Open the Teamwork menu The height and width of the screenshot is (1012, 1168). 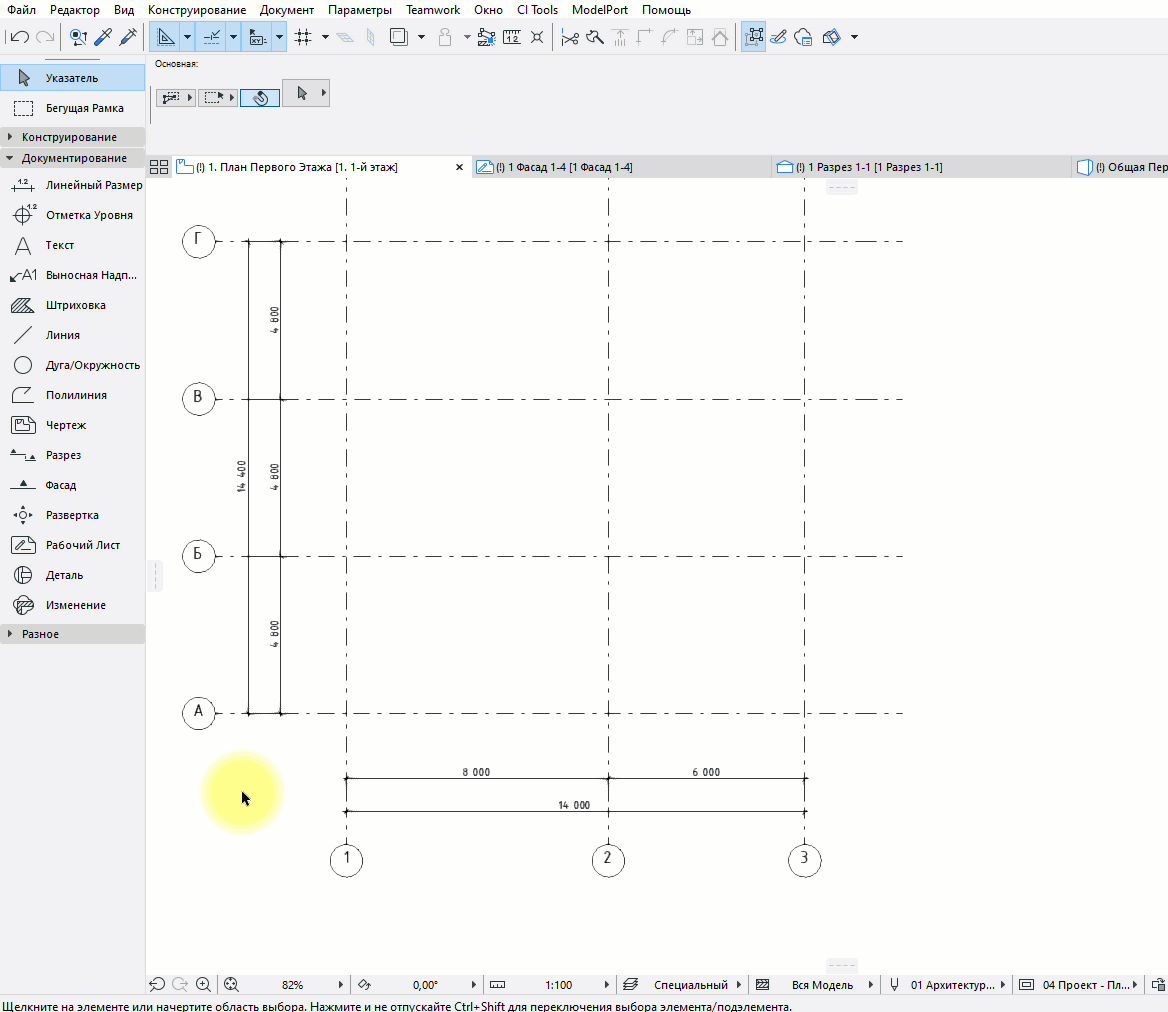click(x=433, y=10)
